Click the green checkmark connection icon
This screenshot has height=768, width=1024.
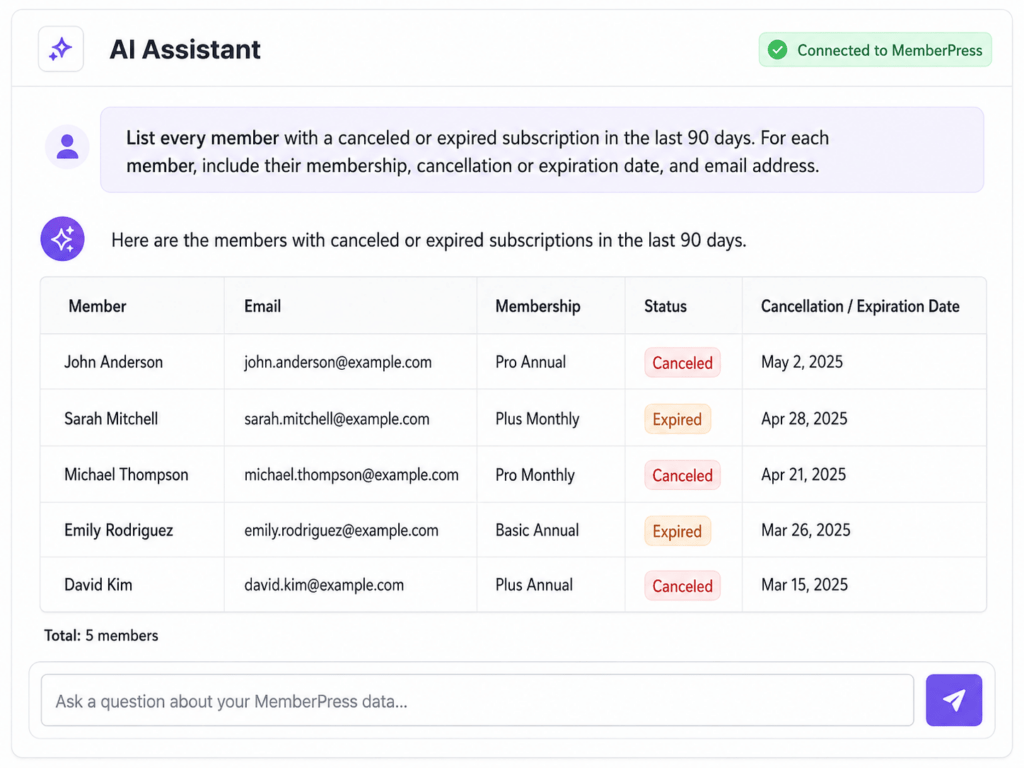(777, 50)
